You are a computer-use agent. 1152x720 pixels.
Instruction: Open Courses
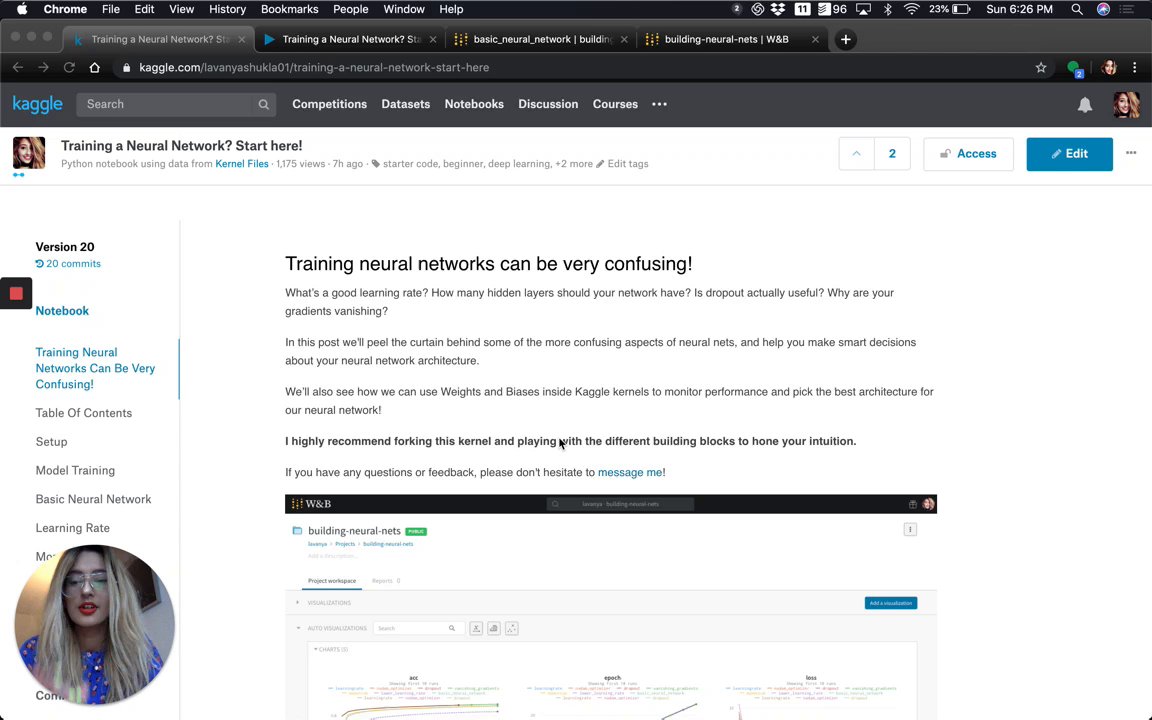(x=615, y=104)
